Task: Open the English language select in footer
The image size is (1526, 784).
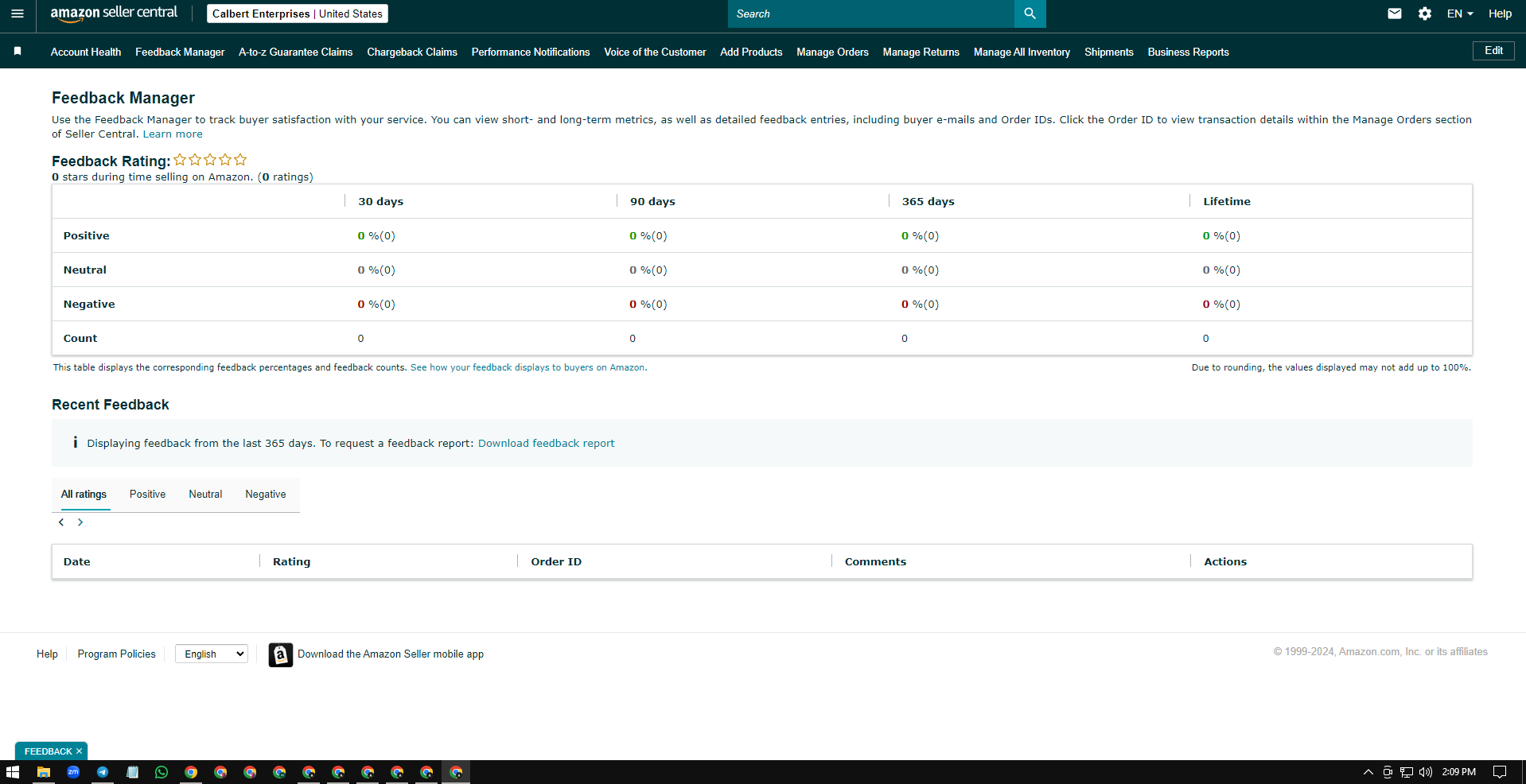Action: click(x=212, y=654)
